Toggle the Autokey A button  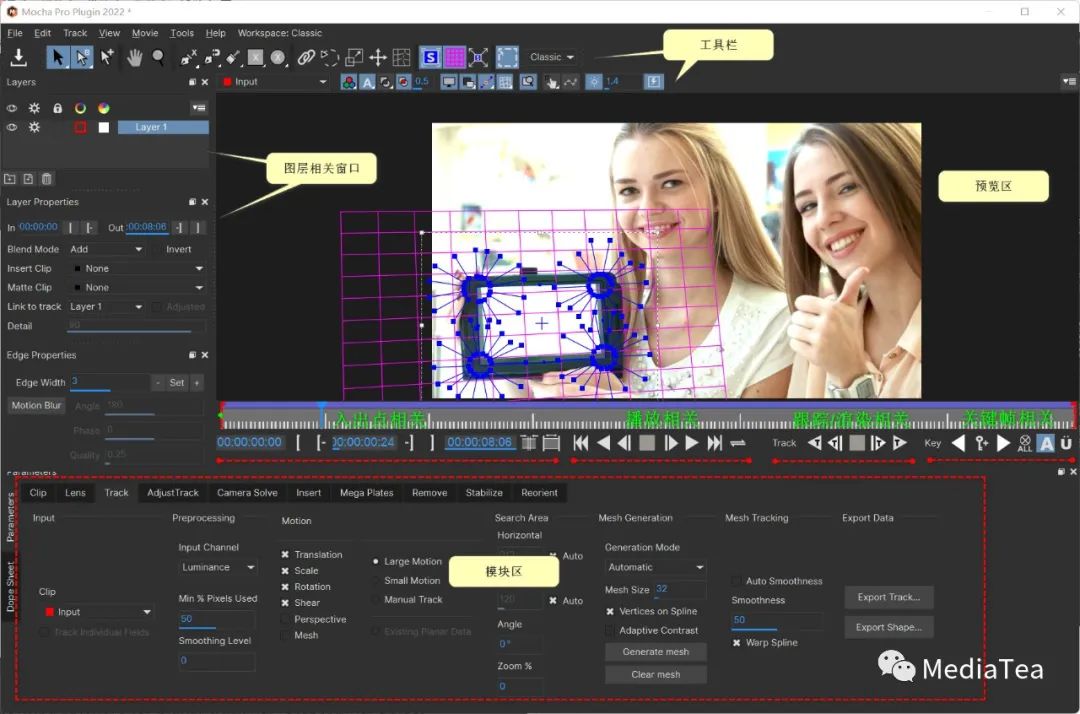tap(1046, 443)
